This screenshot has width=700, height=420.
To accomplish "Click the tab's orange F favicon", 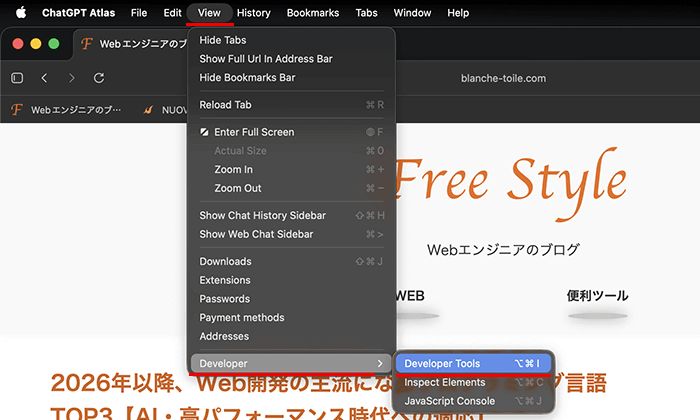I will pyautogui.click(x=87, y=44).
